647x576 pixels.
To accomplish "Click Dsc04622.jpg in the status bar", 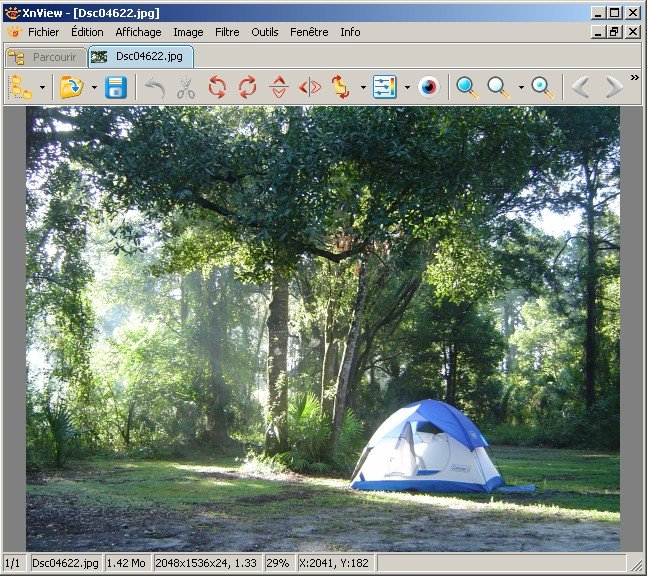I will click(65, 563).
